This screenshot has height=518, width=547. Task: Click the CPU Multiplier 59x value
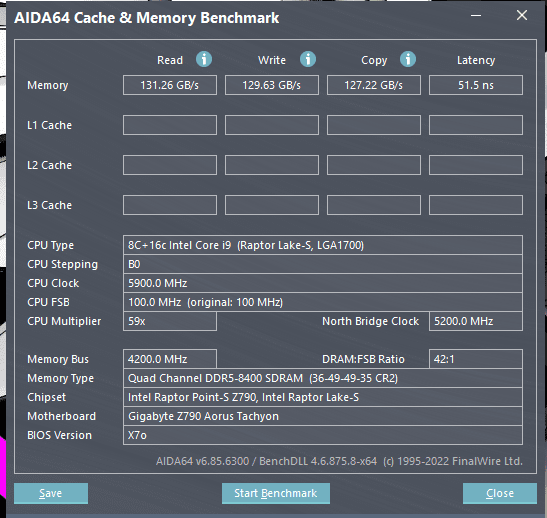tap(170, 321)
